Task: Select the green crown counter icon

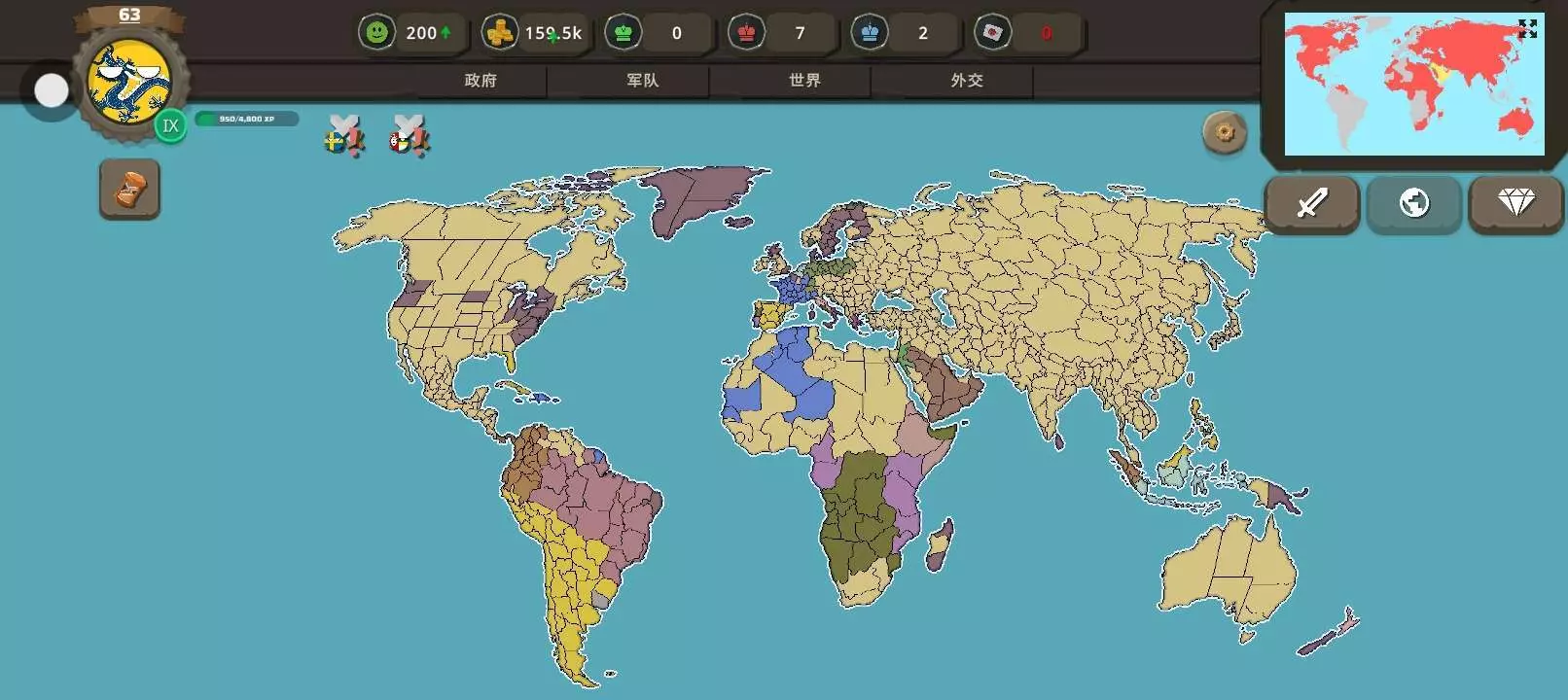Action: point(624,33)
